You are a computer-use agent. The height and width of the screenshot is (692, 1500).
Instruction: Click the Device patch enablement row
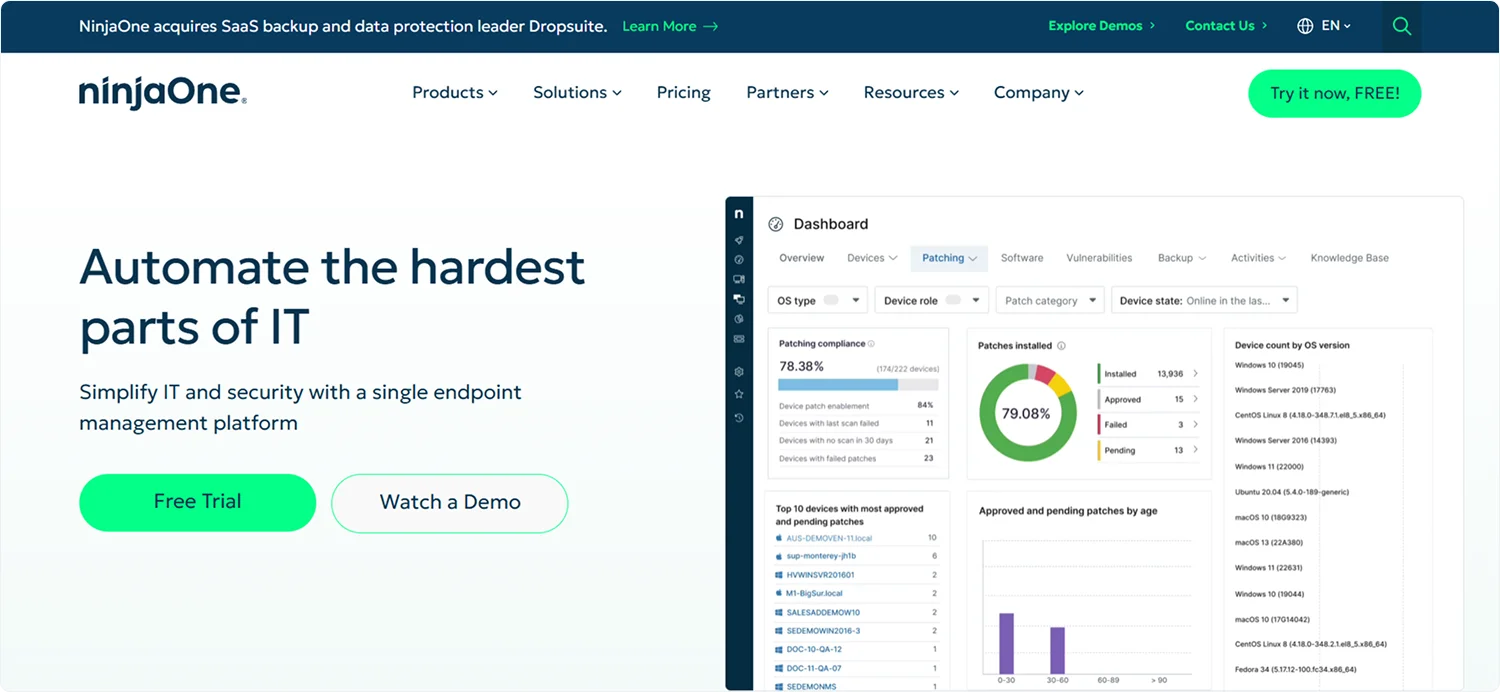click(856, 406)
